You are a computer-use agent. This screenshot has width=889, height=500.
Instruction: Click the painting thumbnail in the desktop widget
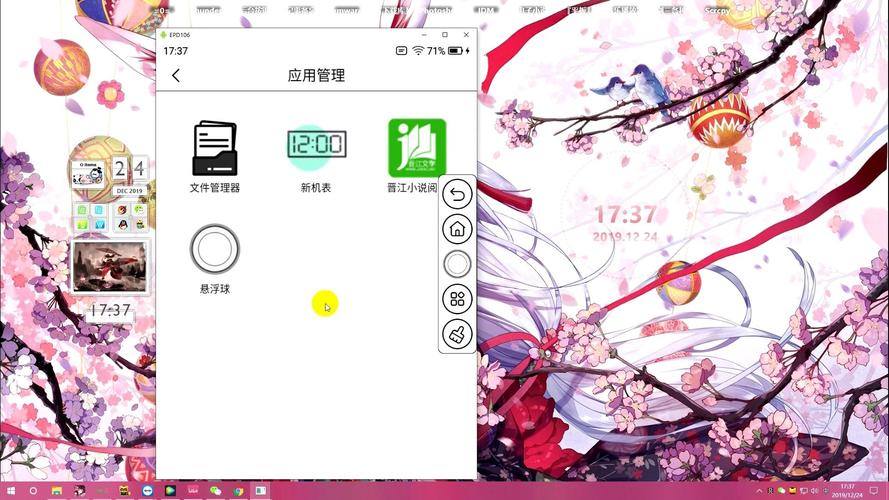(109, 266)
